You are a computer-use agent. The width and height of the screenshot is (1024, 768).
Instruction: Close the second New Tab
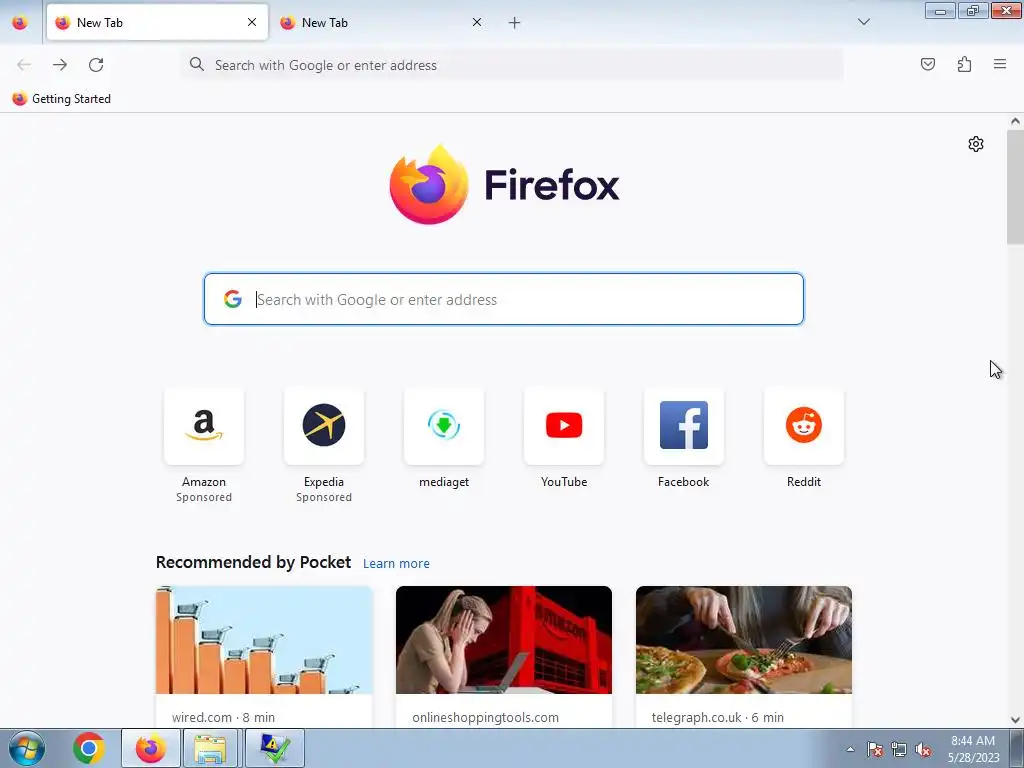[477, 22]
